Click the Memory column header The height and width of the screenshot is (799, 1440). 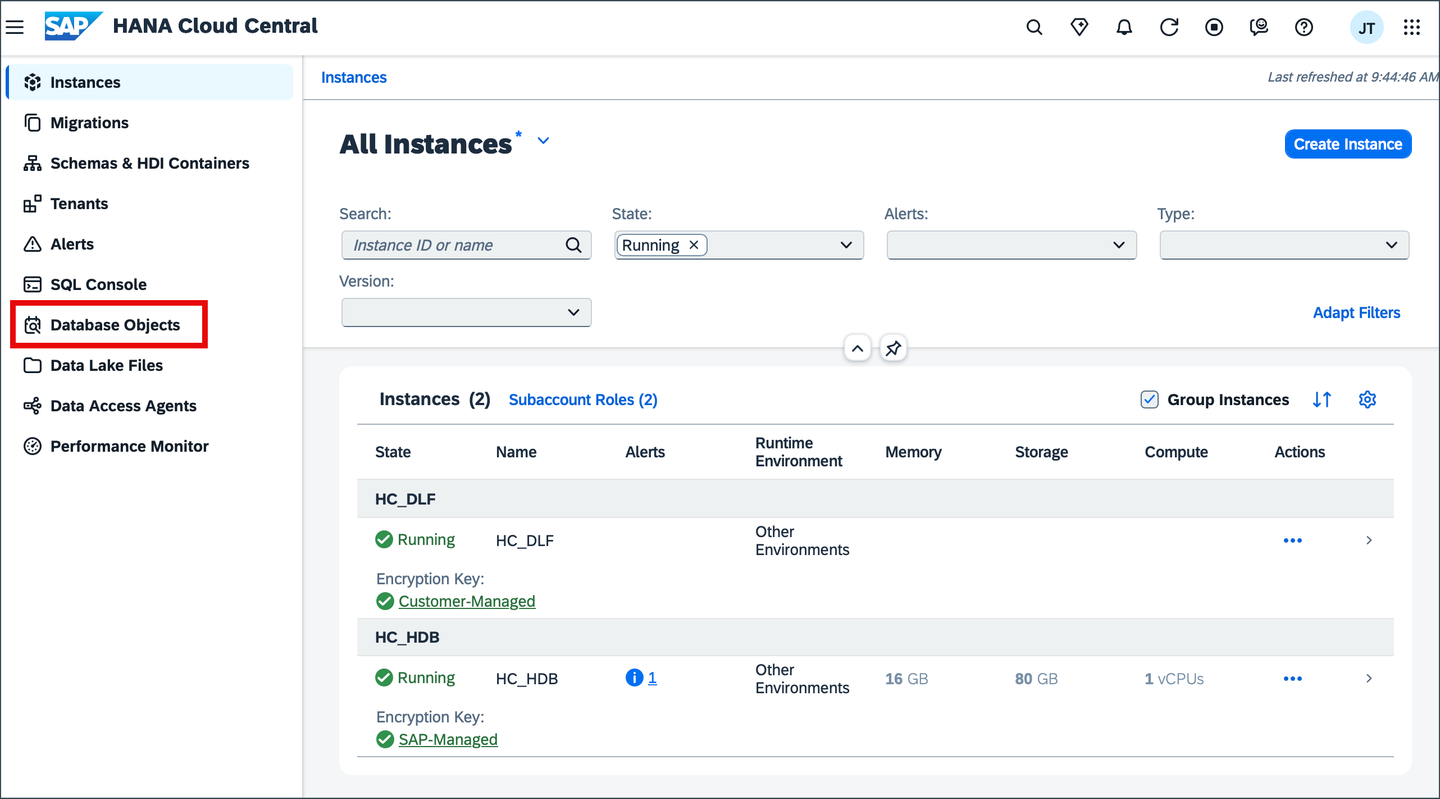tap(913, 452)
